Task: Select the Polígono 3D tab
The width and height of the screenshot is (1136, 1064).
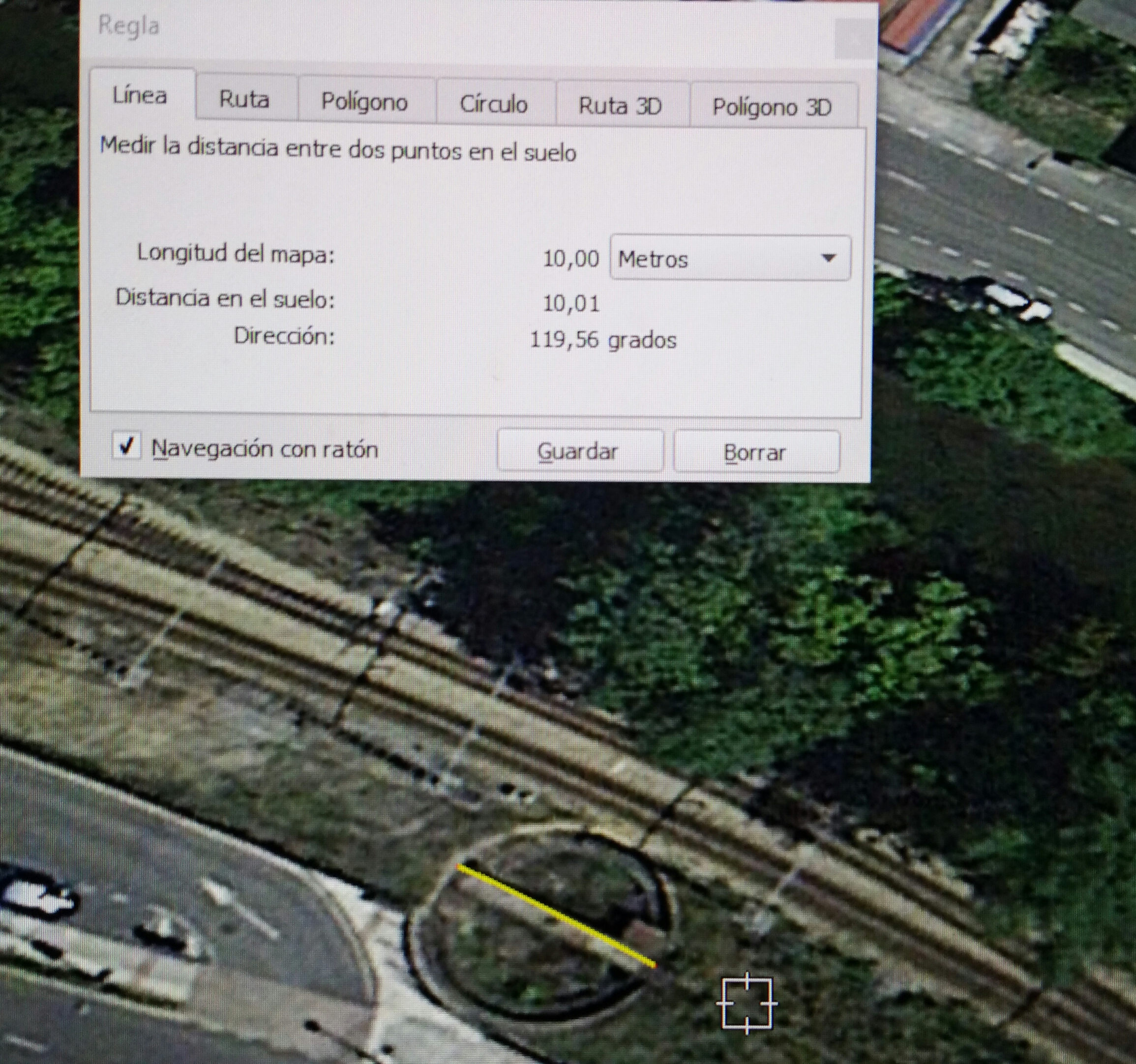Action: (x=772, y=107)
